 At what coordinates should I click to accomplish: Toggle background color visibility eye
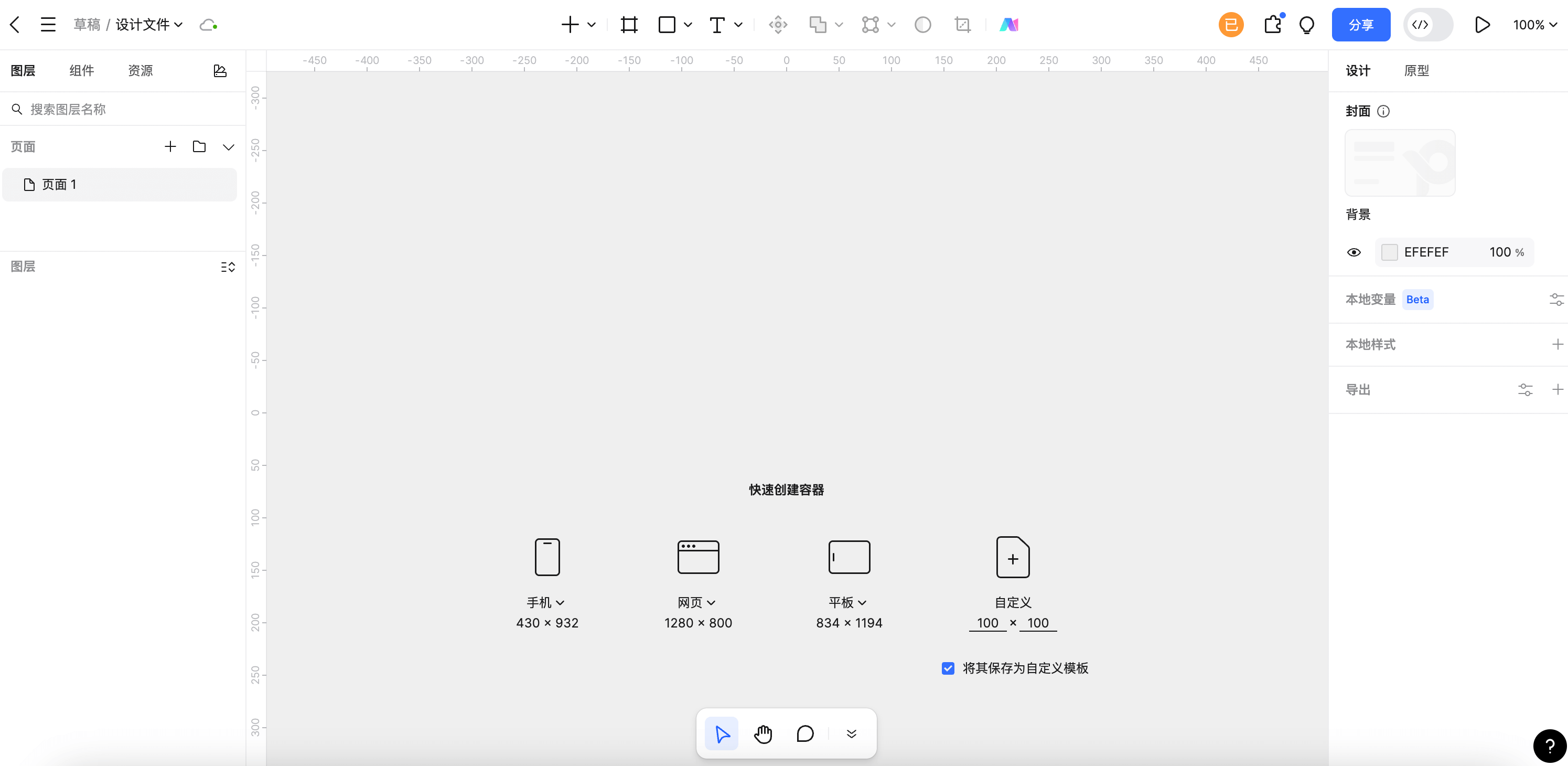click(x=1354, y=252)
